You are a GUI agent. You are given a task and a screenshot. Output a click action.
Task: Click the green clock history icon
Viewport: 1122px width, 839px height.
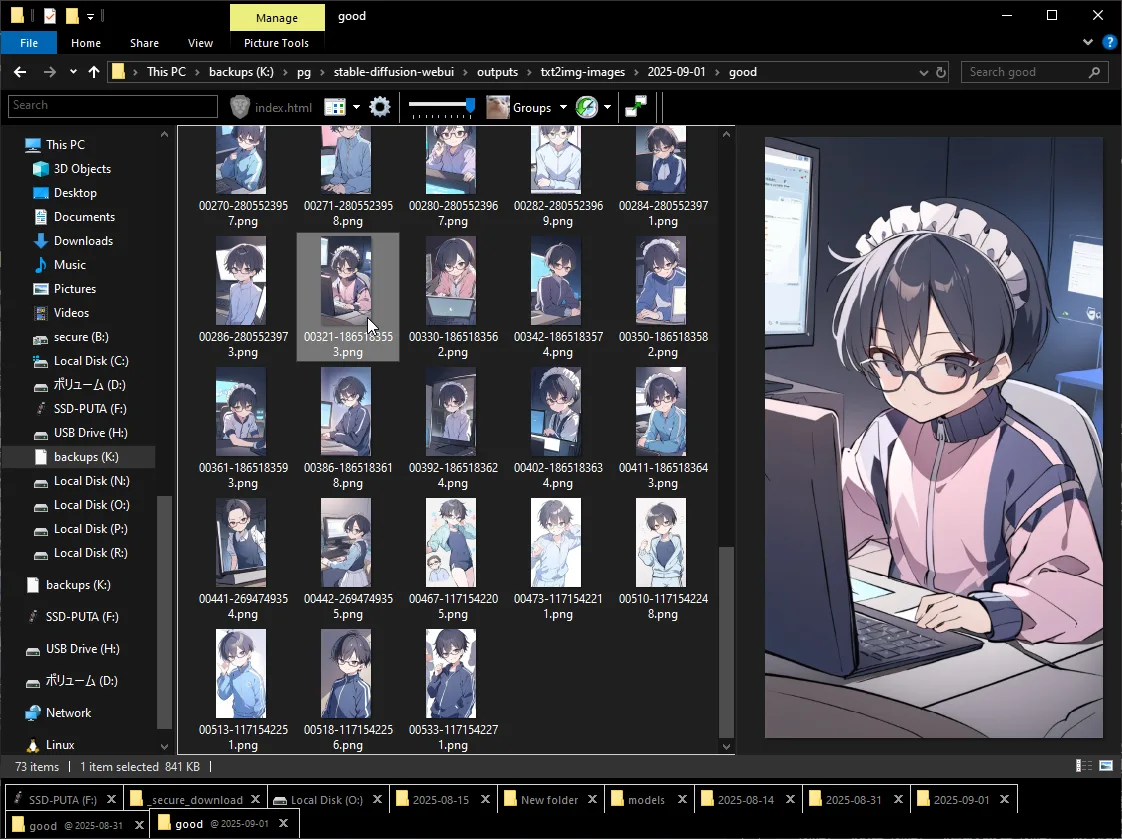[587, 107]
